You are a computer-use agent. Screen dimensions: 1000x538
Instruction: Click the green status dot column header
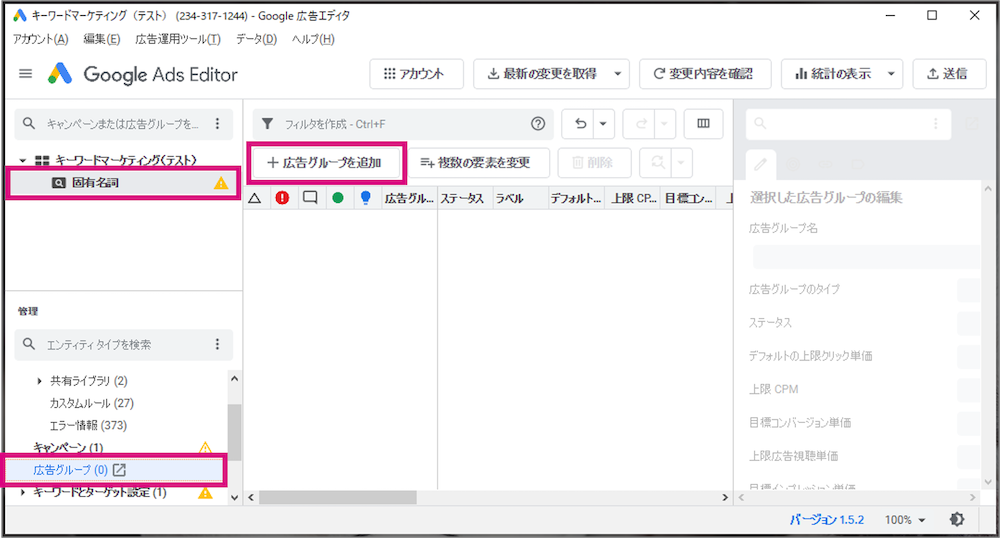click(x=338, y=198)
